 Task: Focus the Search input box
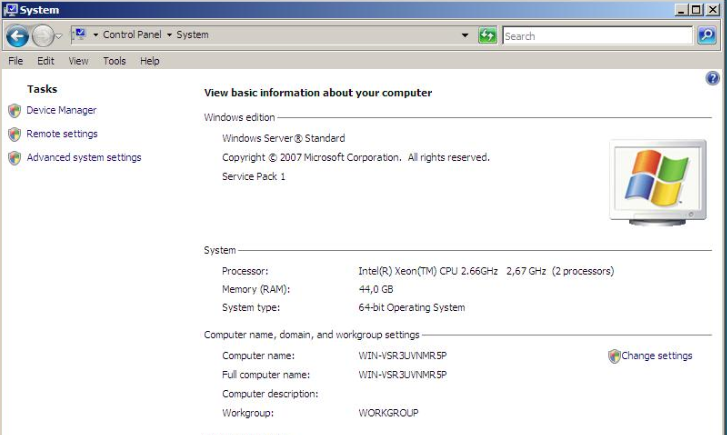(597, 36)
